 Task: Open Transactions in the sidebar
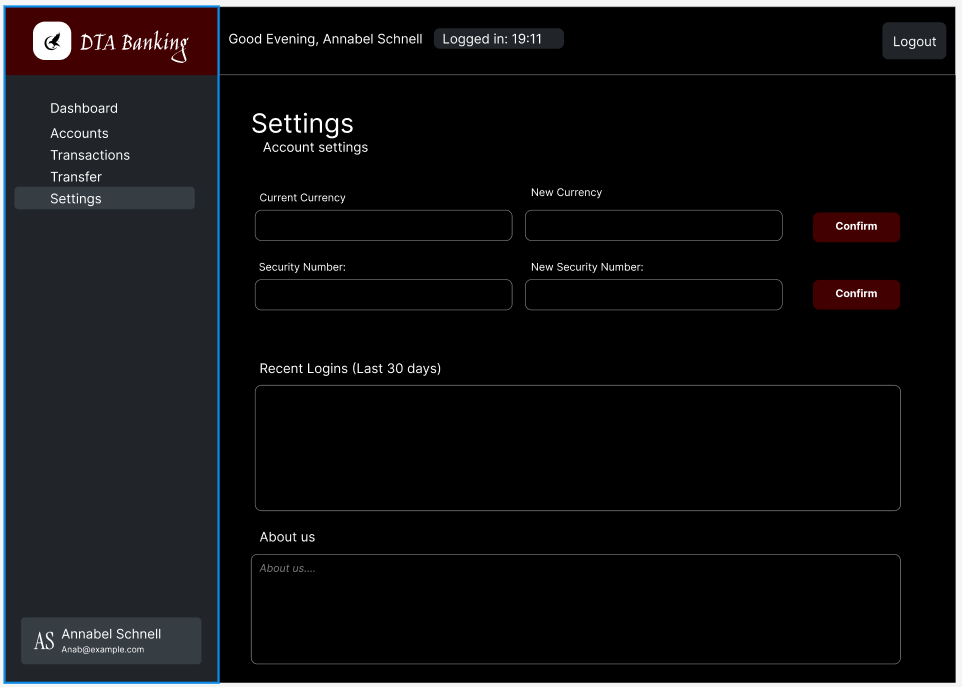[90, 155]
